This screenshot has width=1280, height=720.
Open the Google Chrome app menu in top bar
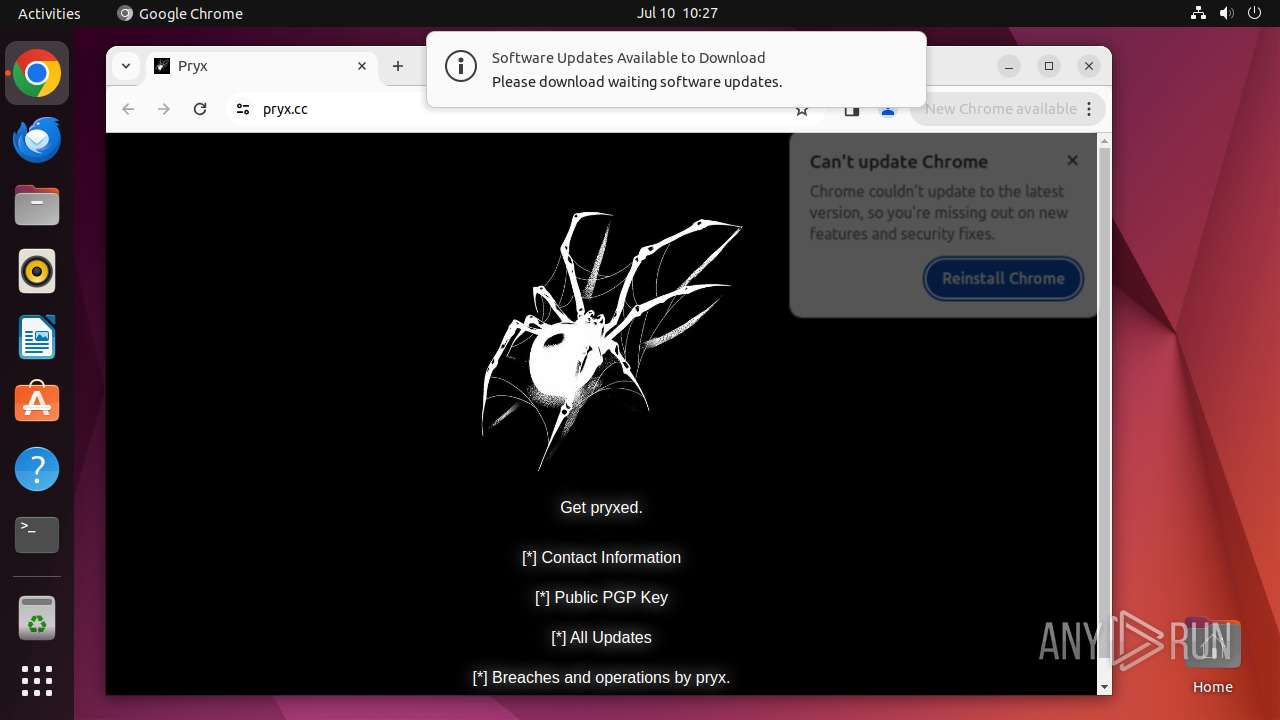coord(180,13)
